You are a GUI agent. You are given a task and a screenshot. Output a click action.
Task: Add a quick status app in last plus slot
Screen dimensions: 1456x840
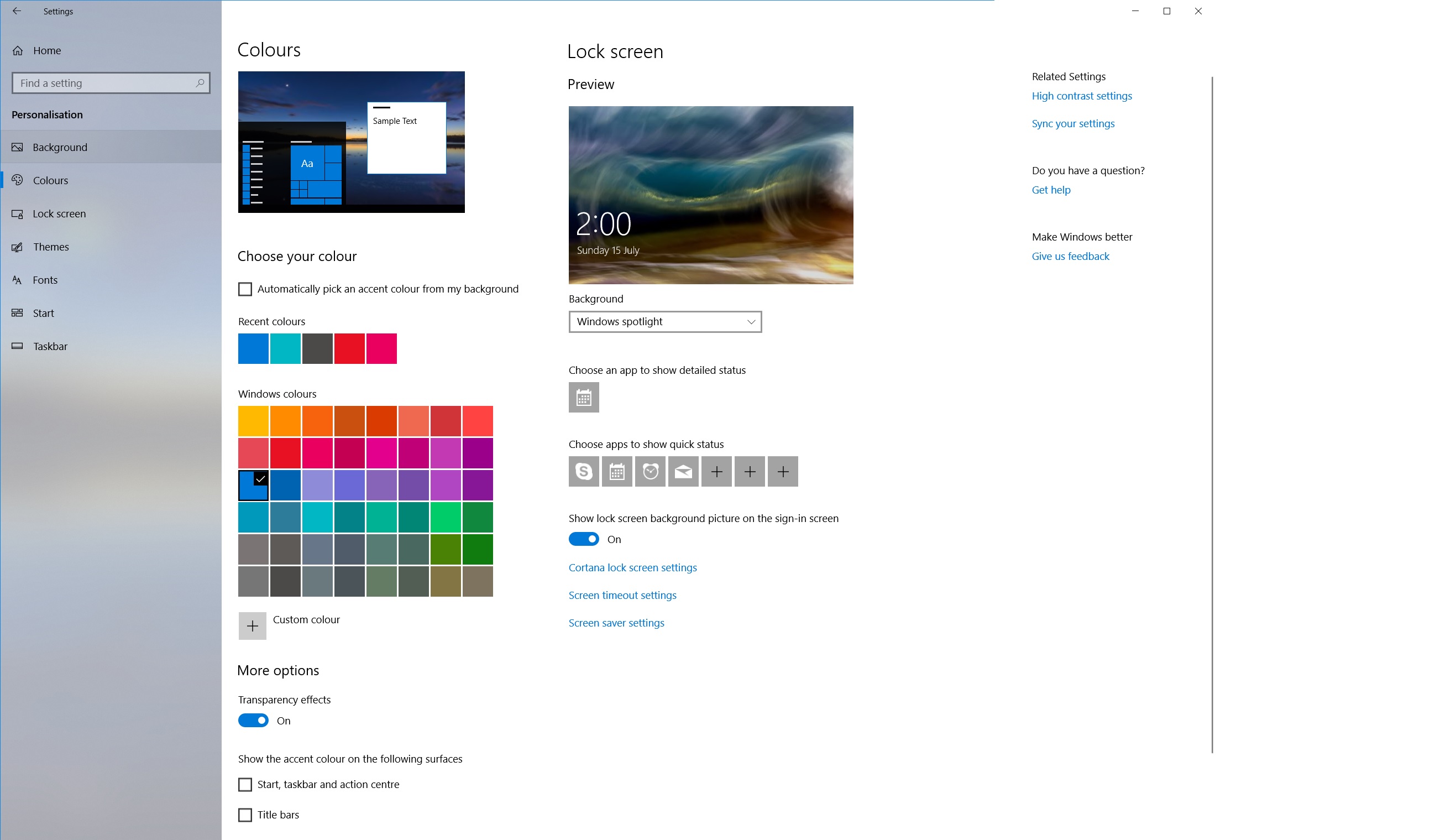click(x=783, y=472)
